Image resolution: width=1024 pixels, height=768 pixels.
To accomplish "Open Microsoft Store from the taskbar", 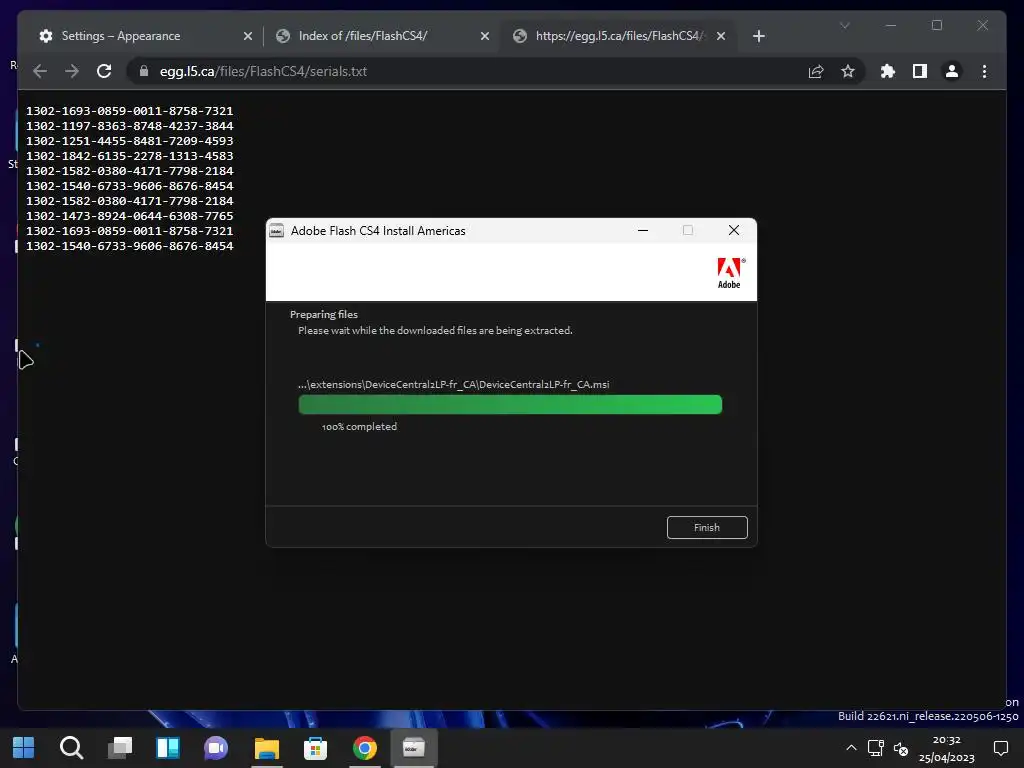I will coord(315,747).
